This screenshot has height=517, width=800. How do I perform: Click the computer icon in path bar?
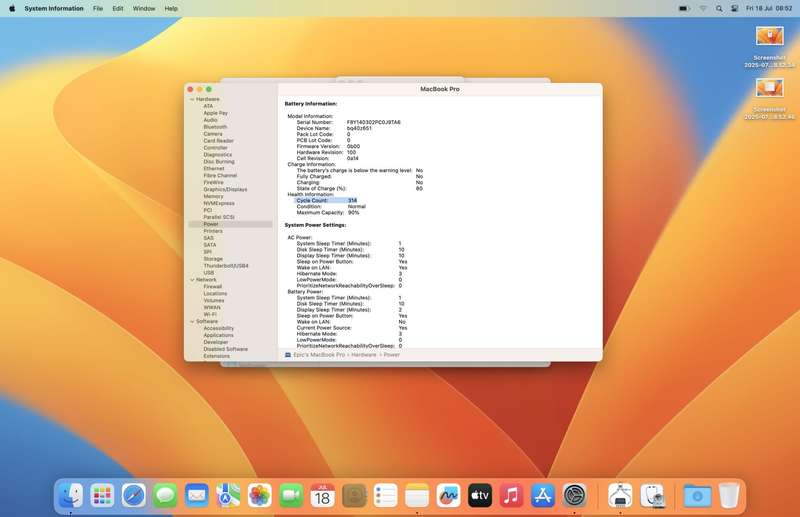point(288,355)
